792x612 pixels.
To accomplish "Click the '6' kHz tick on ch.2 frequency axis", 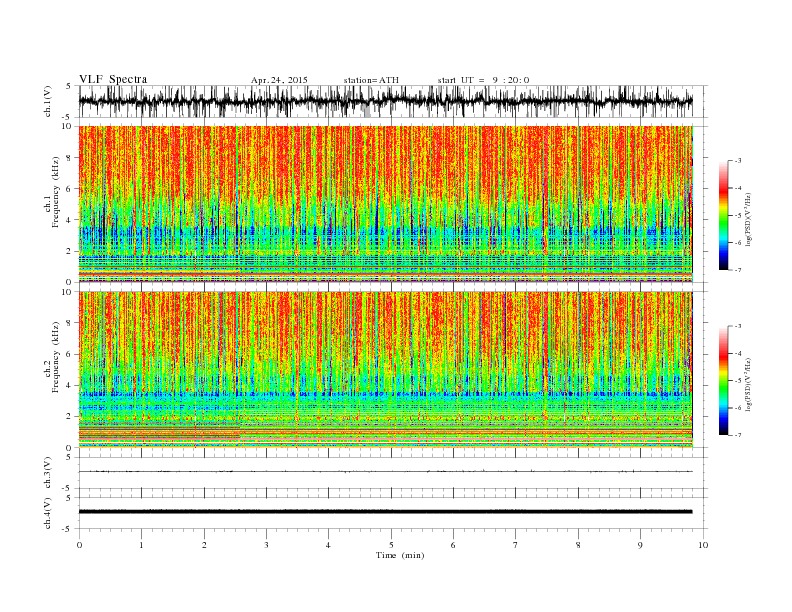I will [70, 354].
